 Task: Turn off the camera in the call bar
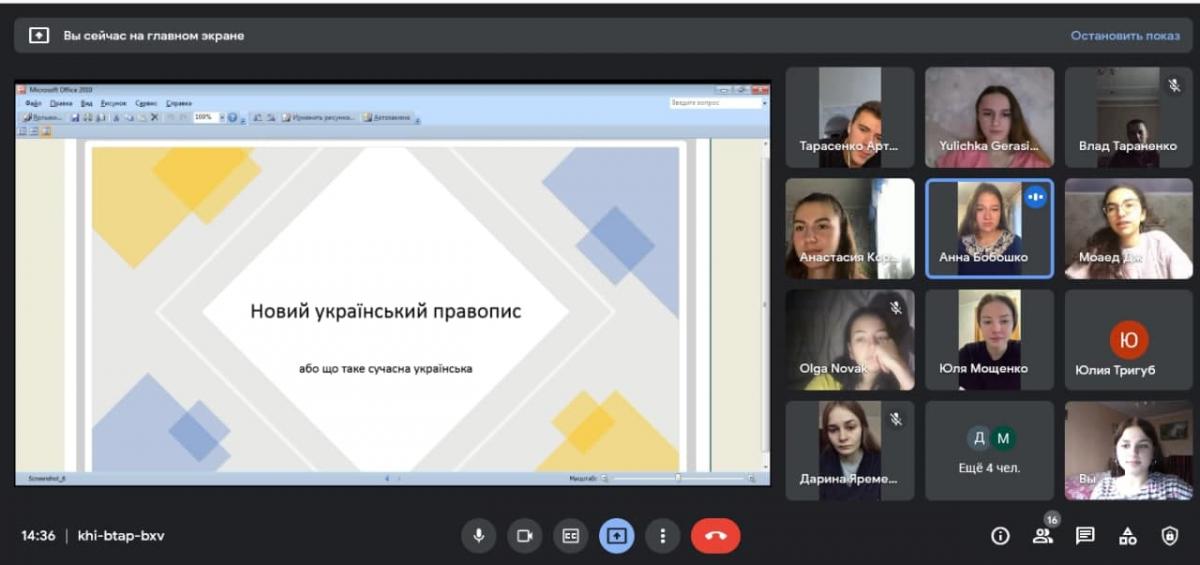click(524, 536)
